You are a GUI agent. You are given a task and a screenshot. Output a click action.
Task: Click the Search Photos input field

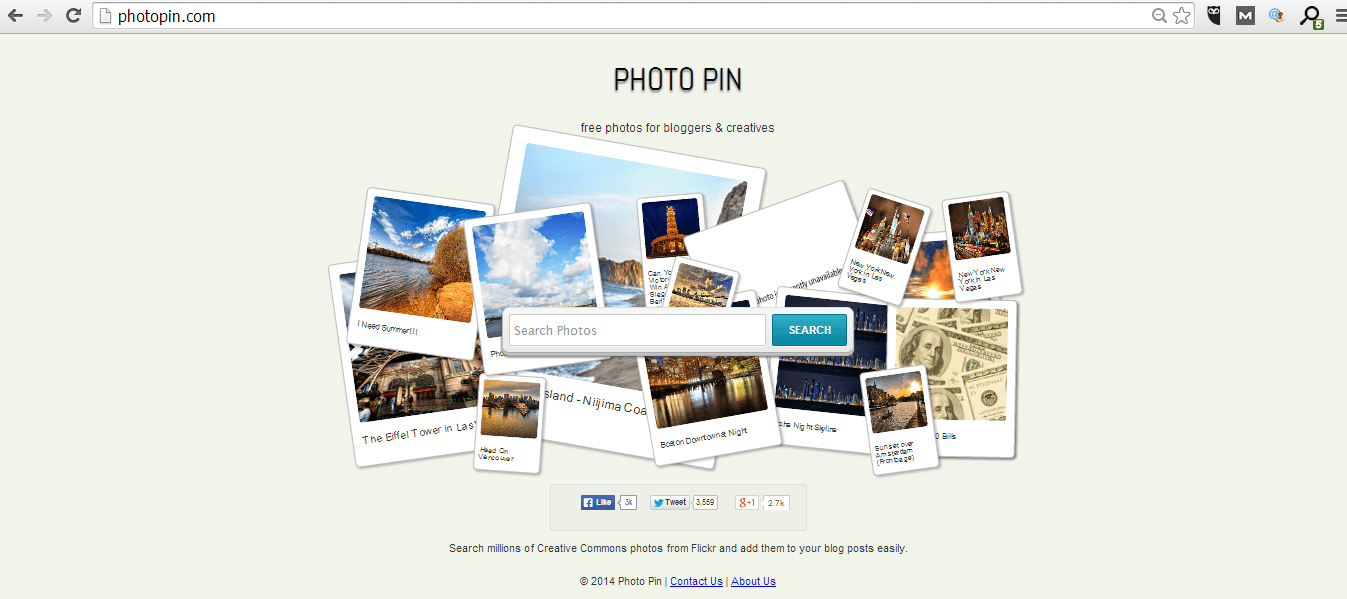pyautogui.click(x=638, y=330)
